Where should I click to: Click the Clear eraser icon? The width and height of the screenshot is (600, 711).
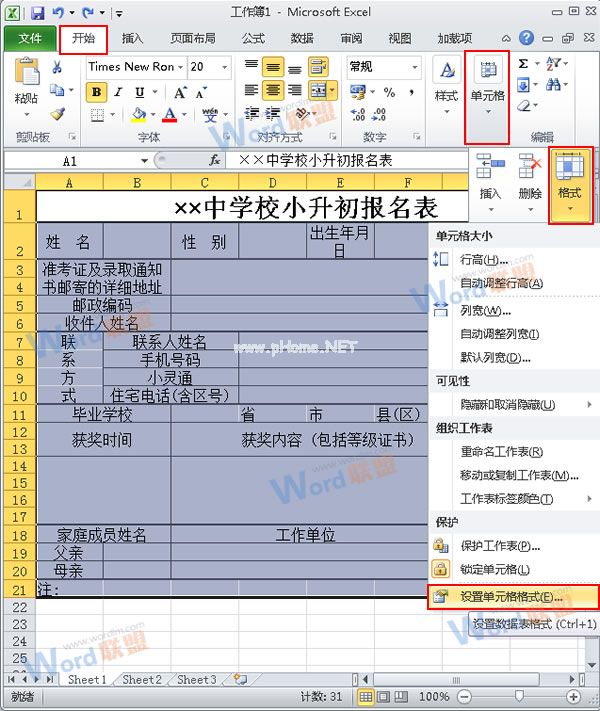(x=523, y=106)
